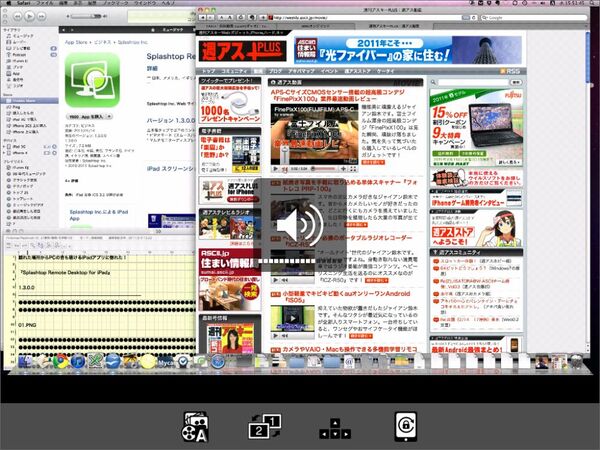Adjust the iTunes volume slider
Viewport: 600px width, 450px height.
(x=86, y=16)
